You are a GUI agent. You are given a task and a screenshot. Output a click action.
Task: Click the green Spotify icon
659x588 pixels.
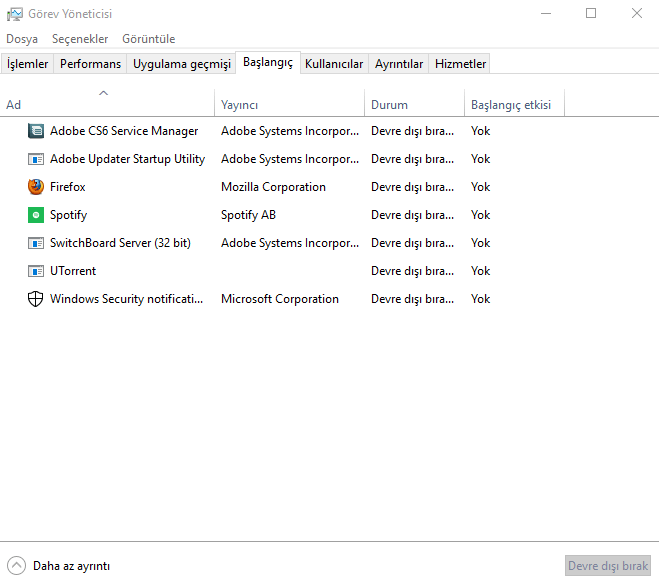point(36,215)
